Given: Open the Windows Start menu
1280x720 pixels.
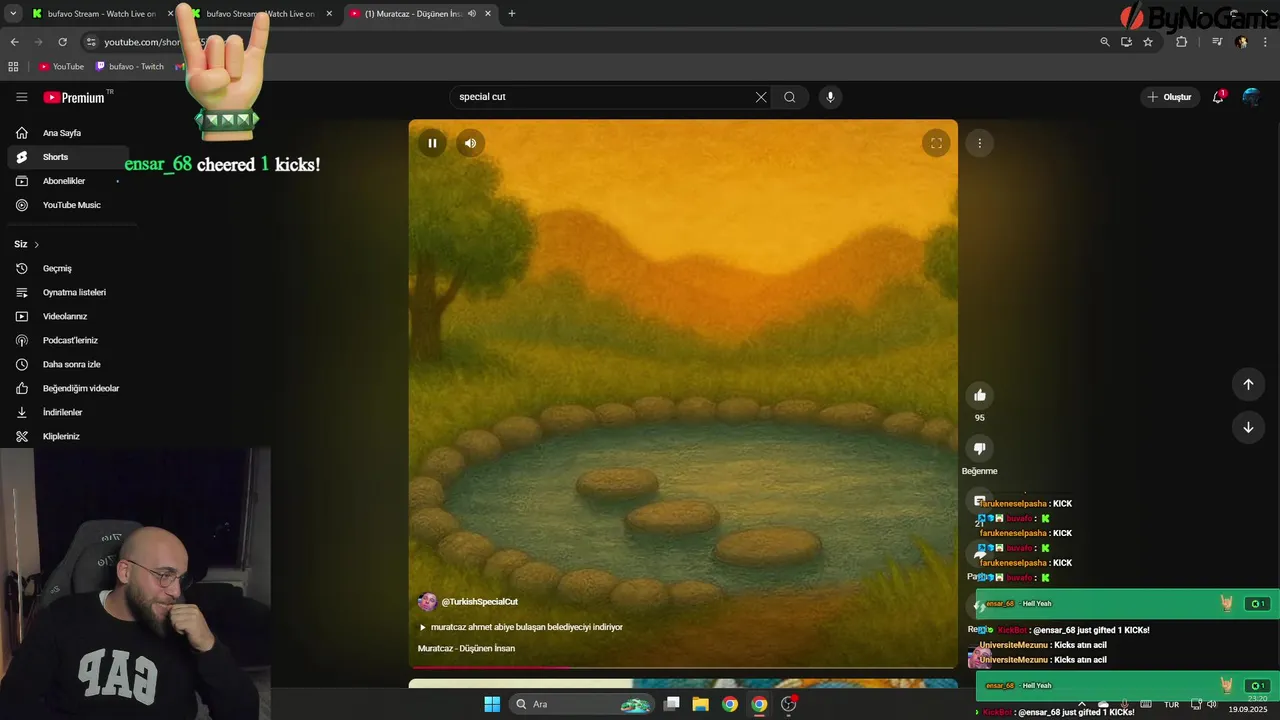Looking at the screenshot, I should 492,704.
